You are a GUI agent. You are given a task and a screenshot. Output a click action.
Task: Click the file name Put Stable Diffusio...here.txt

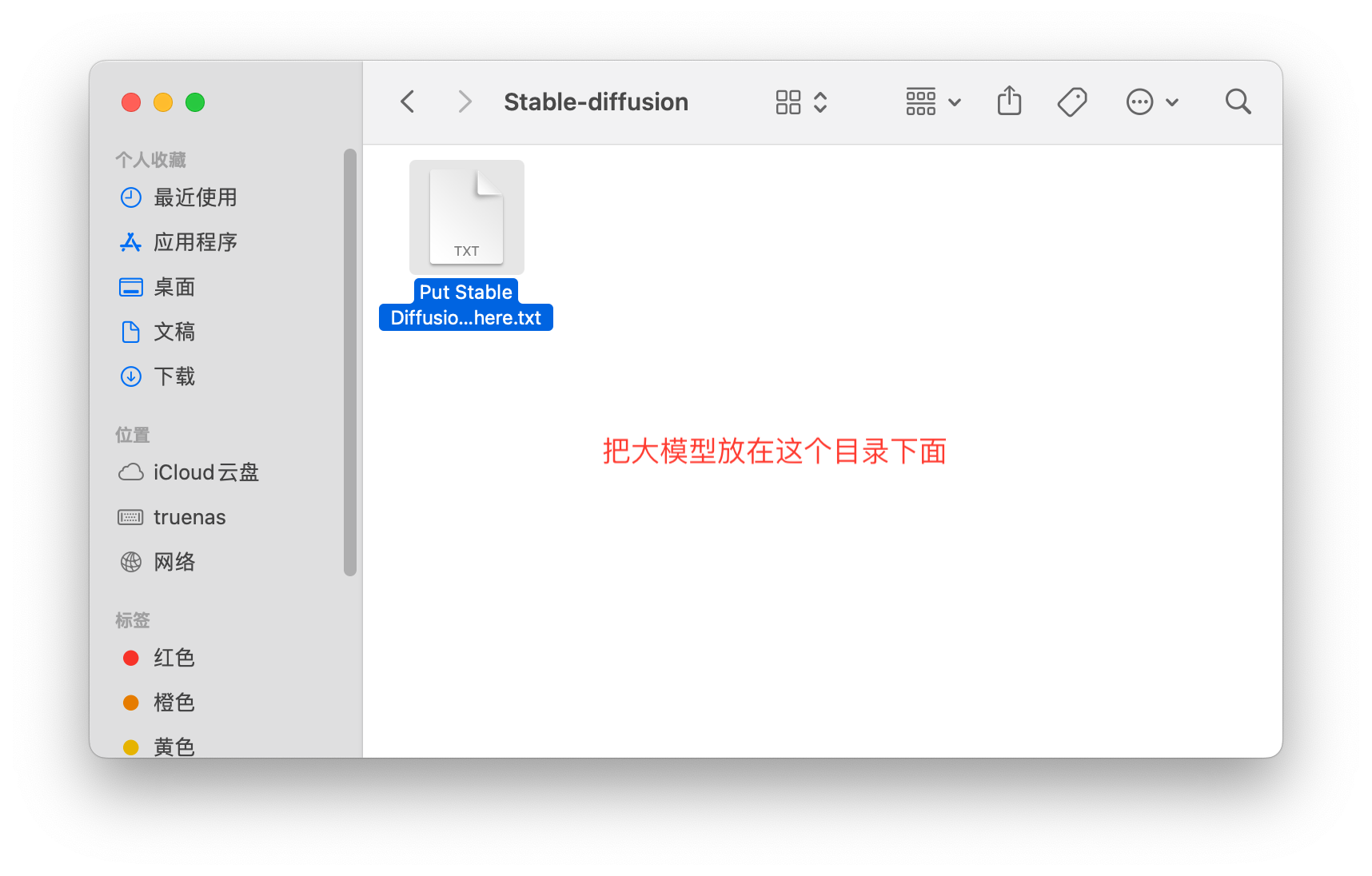click(x=466, y=305)
